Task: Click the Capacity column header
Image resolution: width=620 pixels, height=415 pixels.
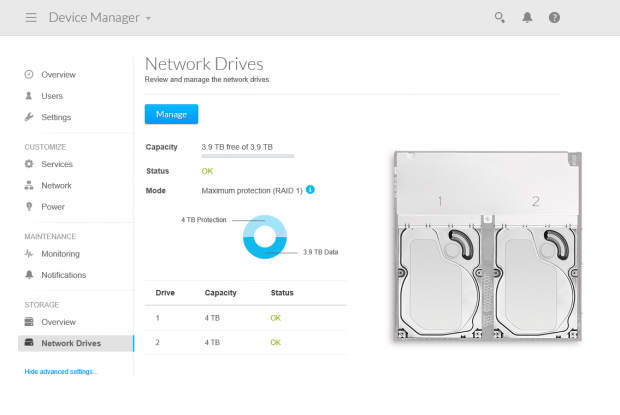Action: 220,293
